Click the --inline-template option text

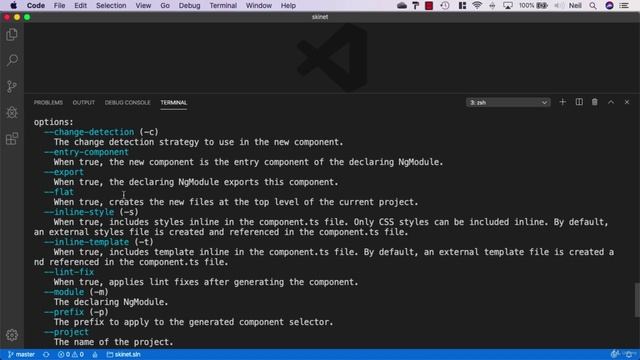click(x=86, y=242)
